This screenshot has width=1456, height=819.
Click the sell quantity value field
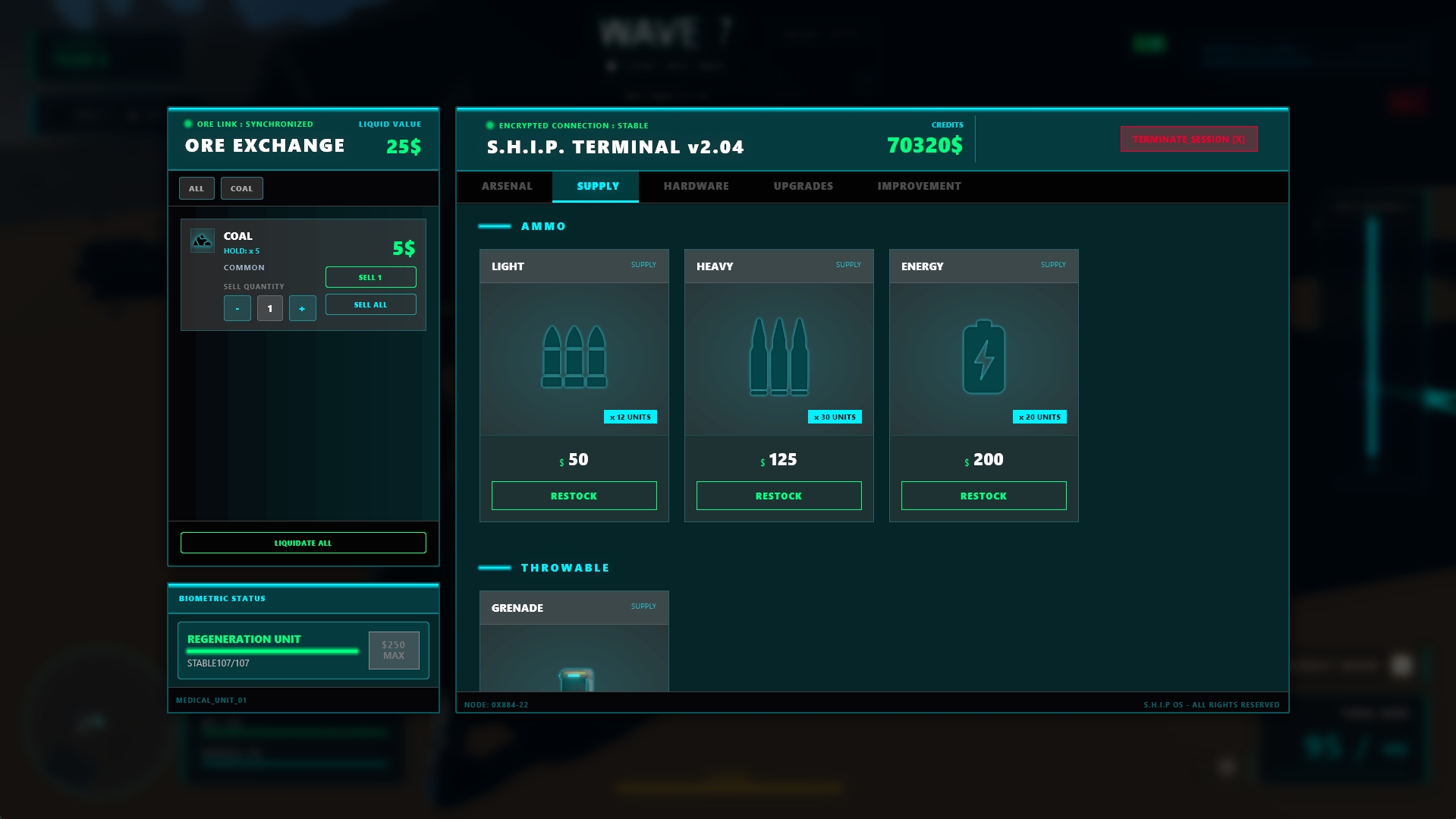pos(269,308)
